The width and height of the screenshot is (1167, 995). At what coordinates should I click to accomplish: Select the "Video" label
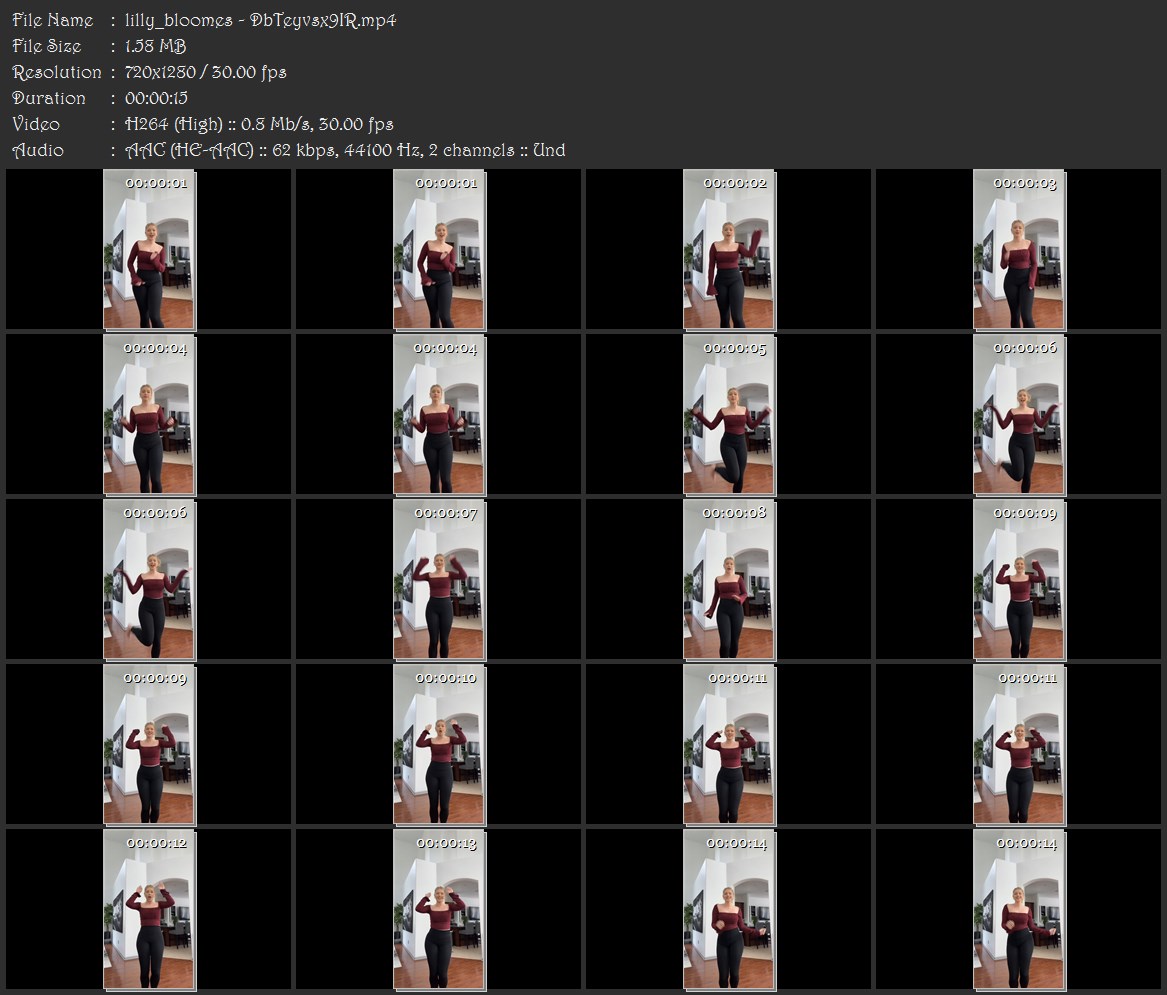click(x=36, y=124)
